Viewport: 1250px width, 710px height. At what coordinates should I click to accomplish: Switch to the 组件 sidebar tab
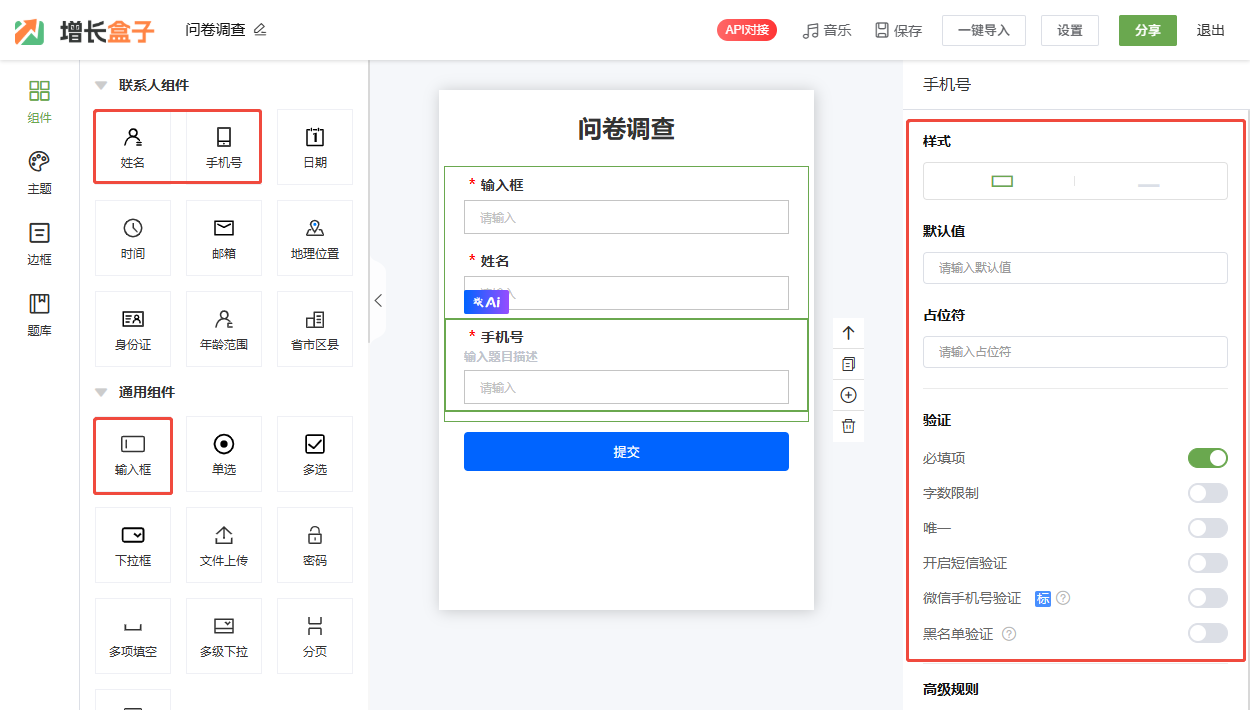point(39,103)
